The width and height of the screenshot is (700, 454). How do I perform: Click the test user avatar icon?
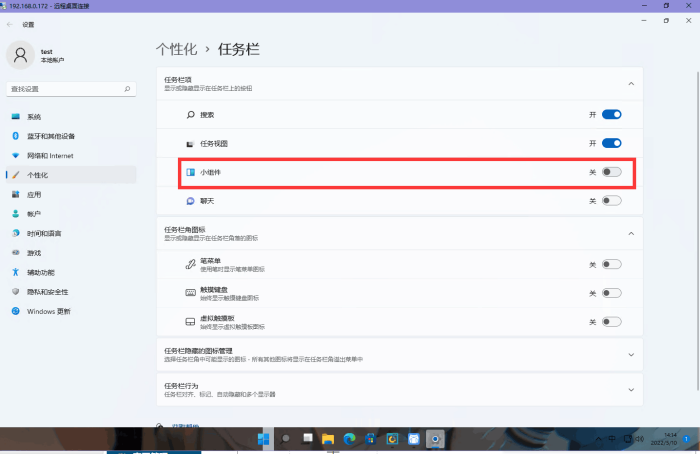coord(21,54)
